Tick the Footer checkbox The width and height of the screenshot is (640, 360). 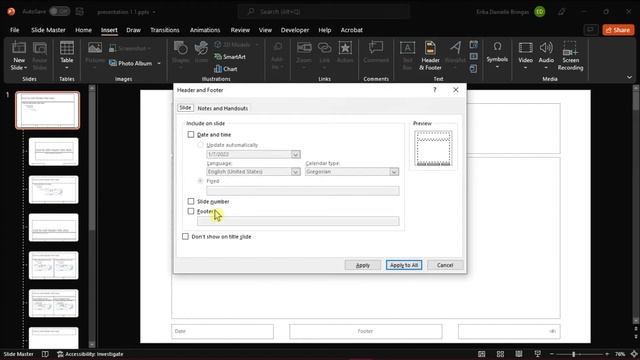click(x=191, y=211)
